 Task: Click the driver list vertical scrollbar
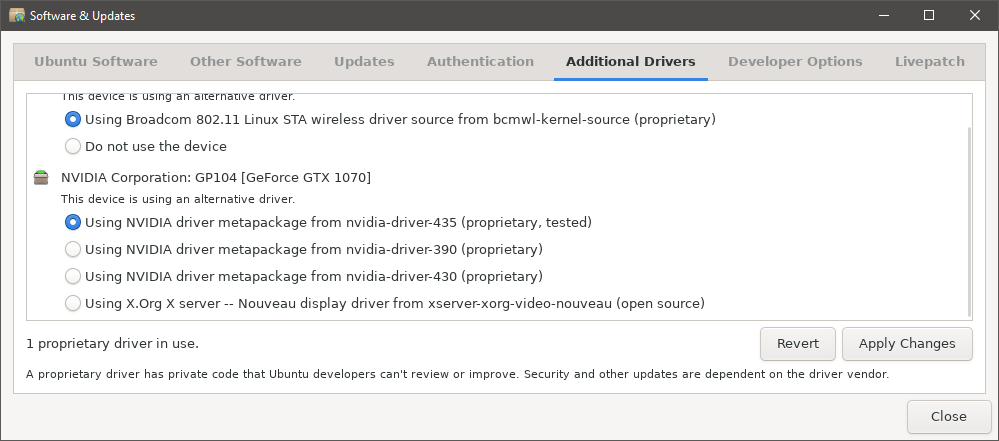[x=969, y=221]
